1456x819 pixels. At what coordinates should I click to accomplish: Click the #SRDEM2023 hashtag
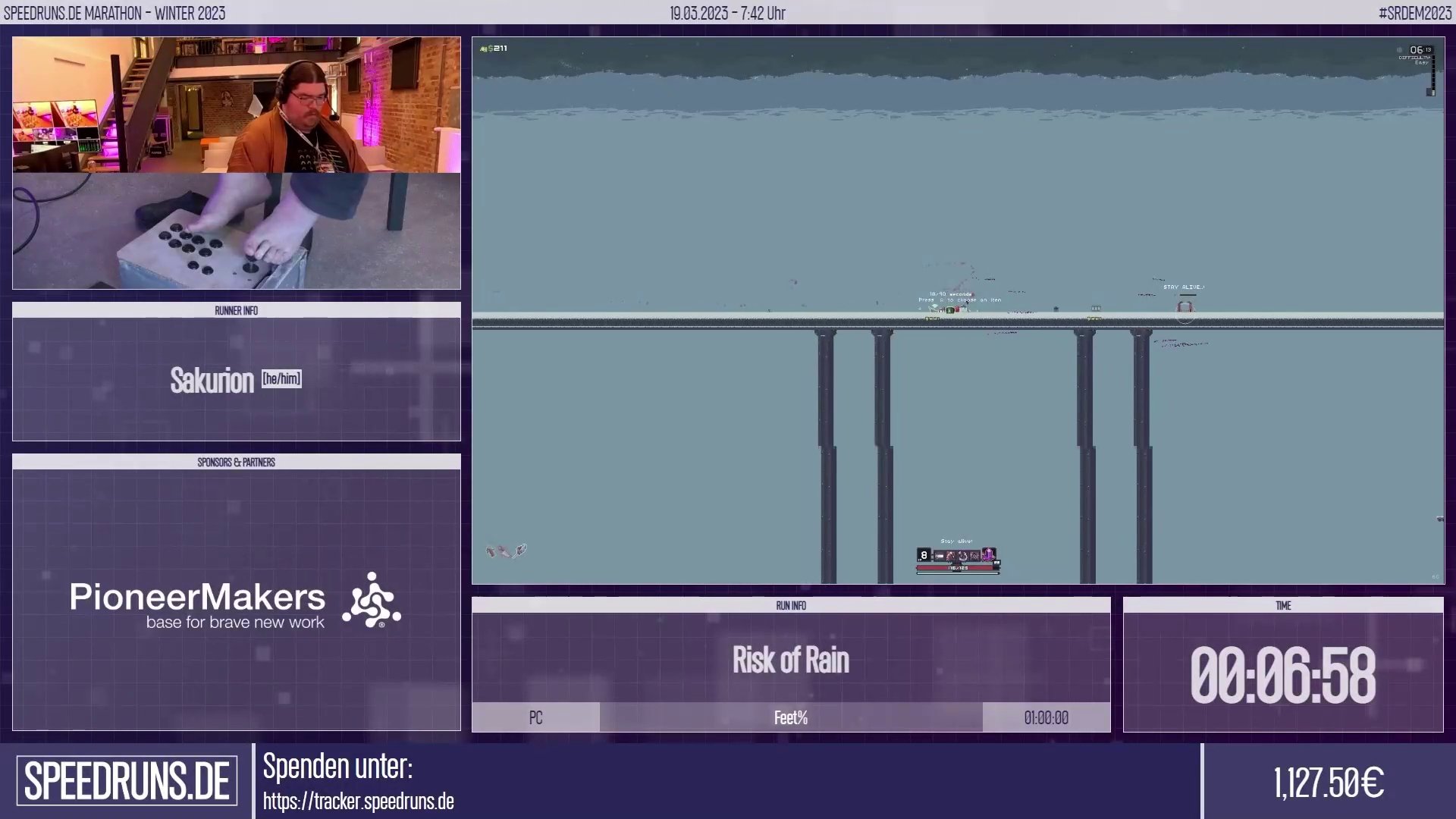[x=1414, y=13]
